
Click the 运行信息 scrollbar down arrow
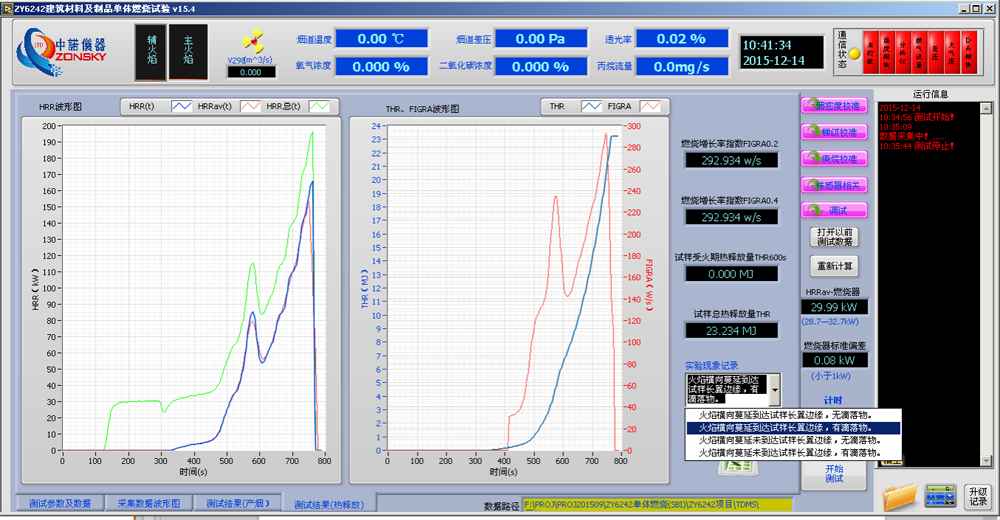[x=986, y=461]
